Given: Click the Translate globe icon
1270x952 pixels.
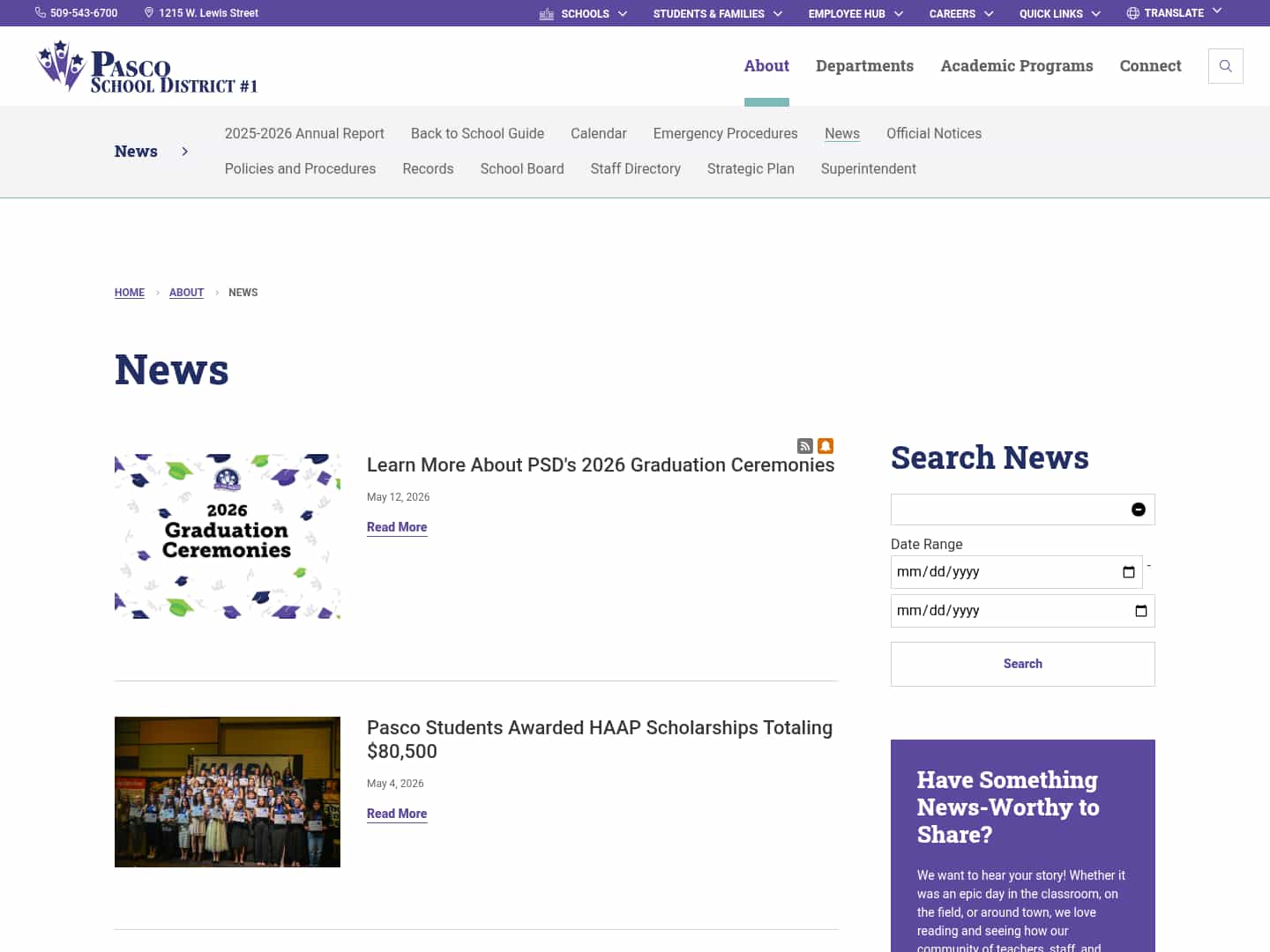Looking at the screenshot, I should click(x=1132, y=13).
